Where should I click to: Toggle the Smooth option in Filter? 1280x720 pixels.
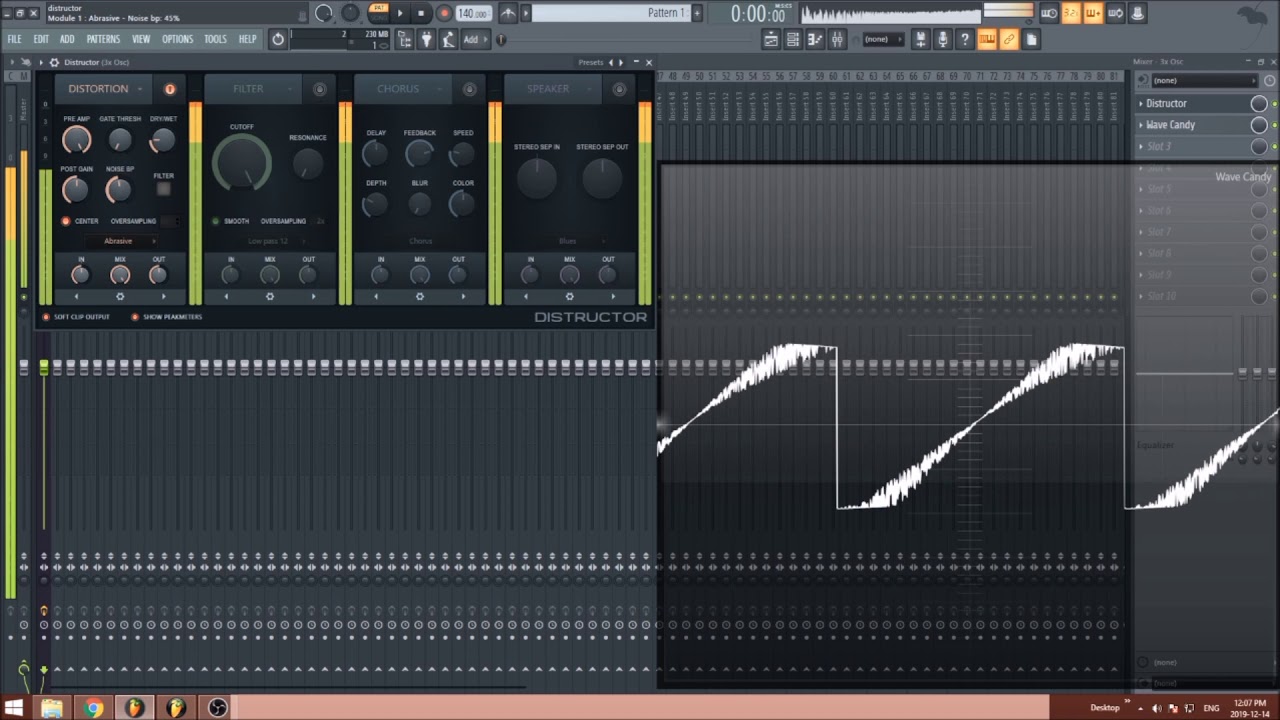click(215, 221)
